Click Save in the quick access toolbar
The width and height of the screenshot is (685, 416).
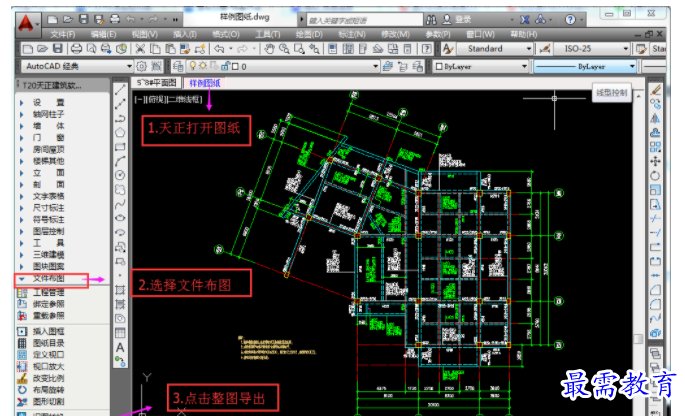[x=83, y=19]
